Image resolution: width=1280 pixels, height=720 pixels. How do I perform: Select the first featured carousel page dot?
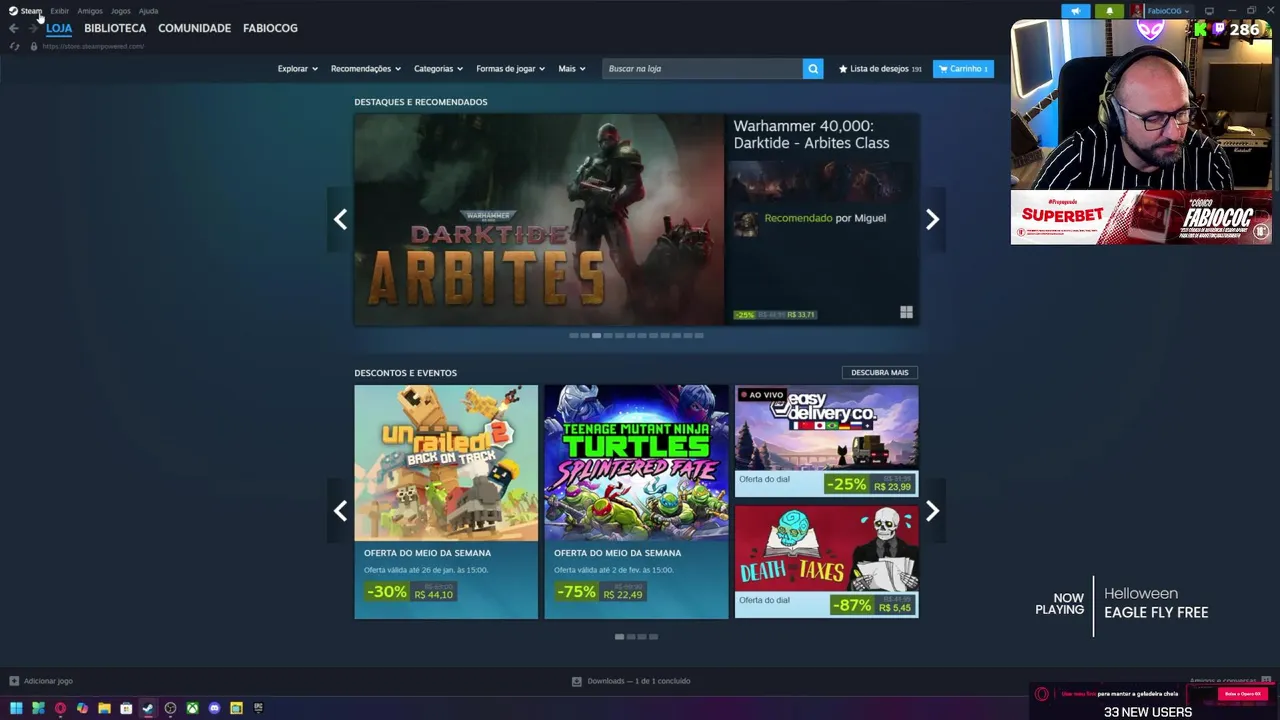click(x=574, y=336)
